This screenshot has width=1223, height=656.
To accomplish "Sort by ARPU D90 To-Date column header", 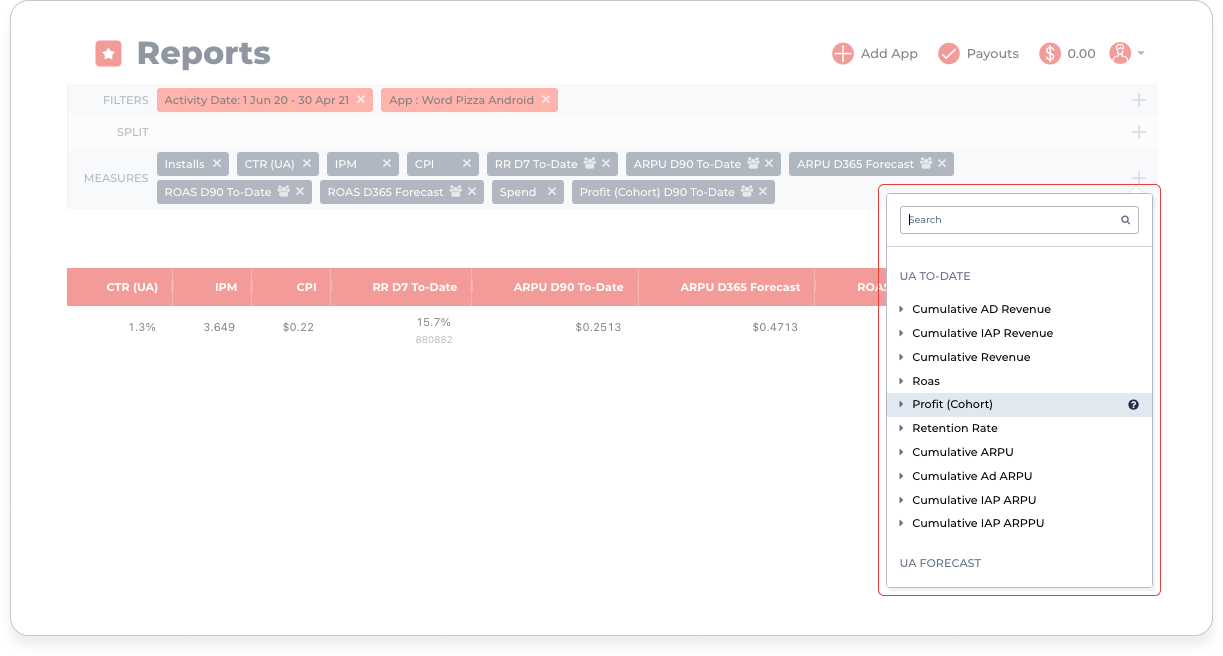I will [x=568, y=287].
